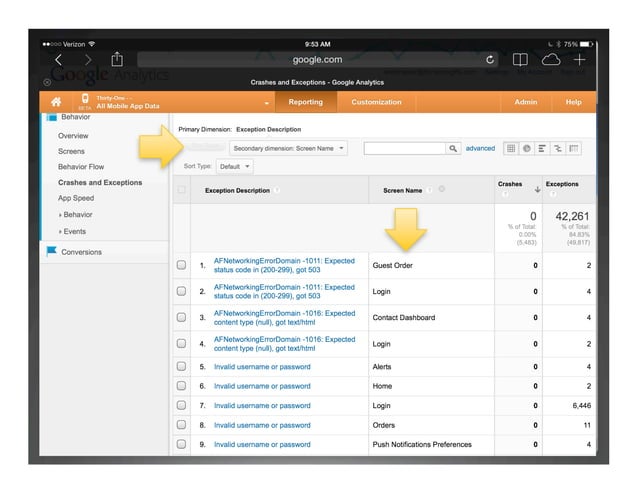Switch to data table view icon

pos(511,148)
